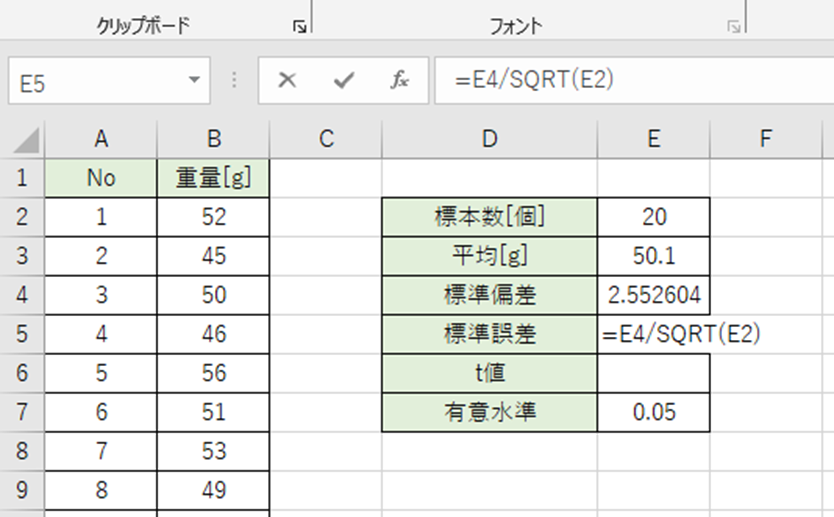
Task: Click the 有意水準 value cell 0.05
Action: pos(654,412)
